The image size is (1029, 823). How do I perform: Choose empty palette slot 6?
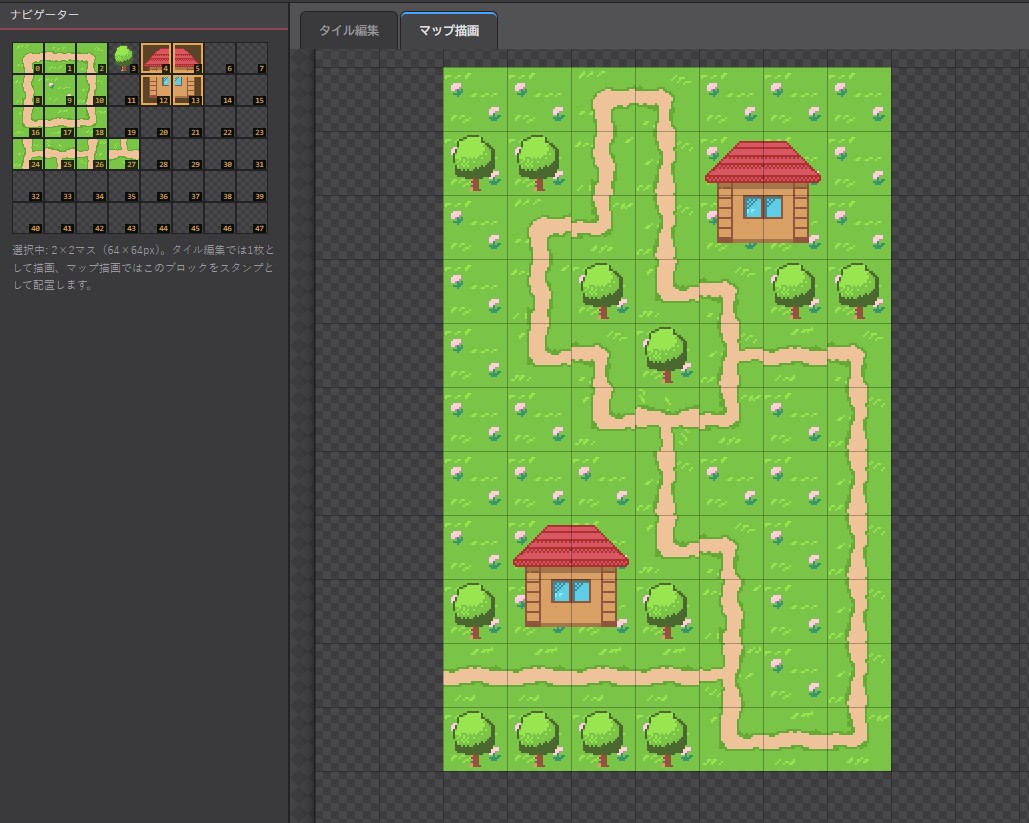[x=220, y=58]
